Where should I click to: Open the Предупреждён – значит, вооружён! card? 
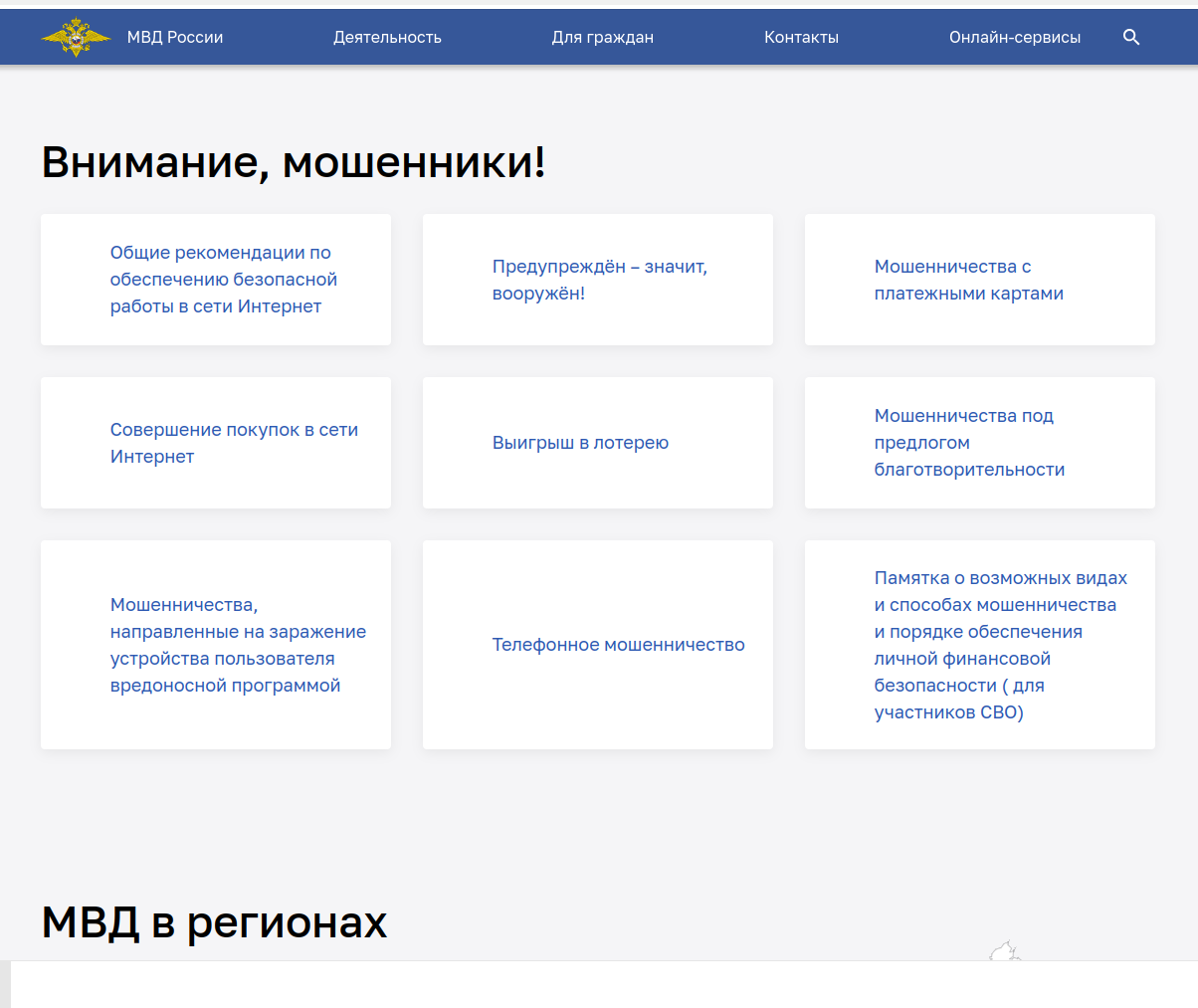click(598, 280)
